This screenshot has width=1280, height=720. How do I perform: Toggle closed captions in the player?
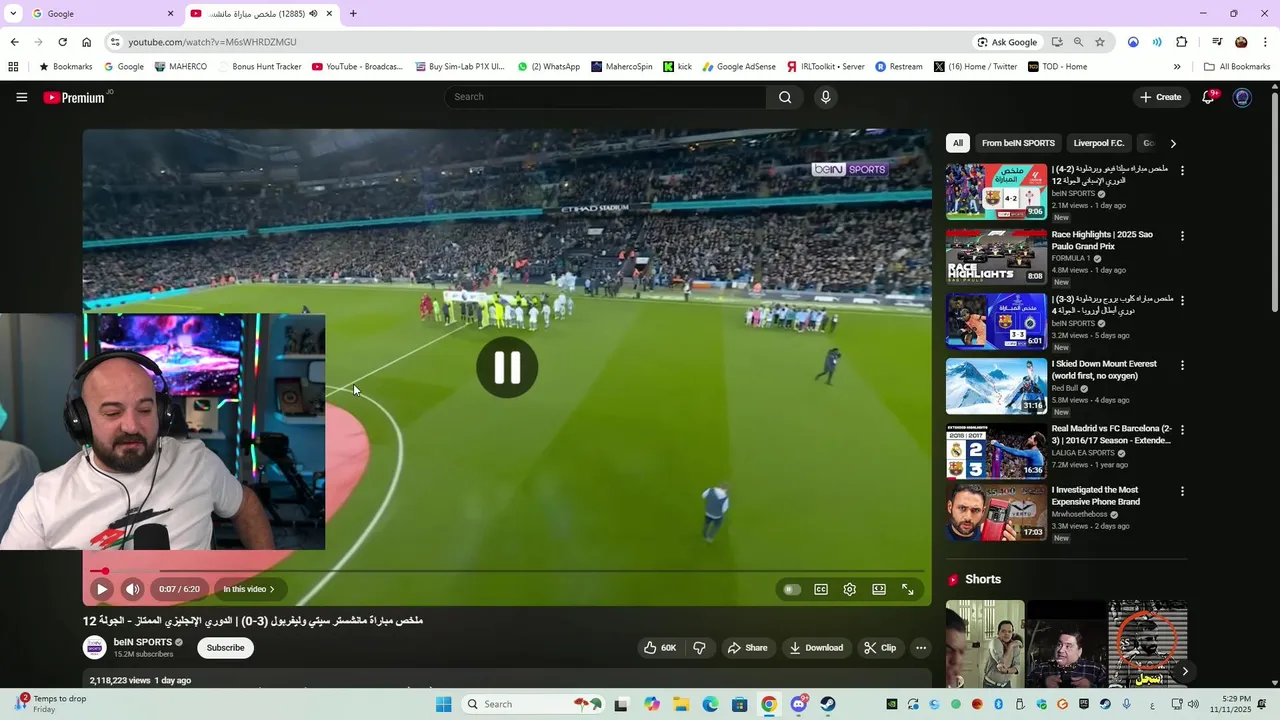pos(821,589)
